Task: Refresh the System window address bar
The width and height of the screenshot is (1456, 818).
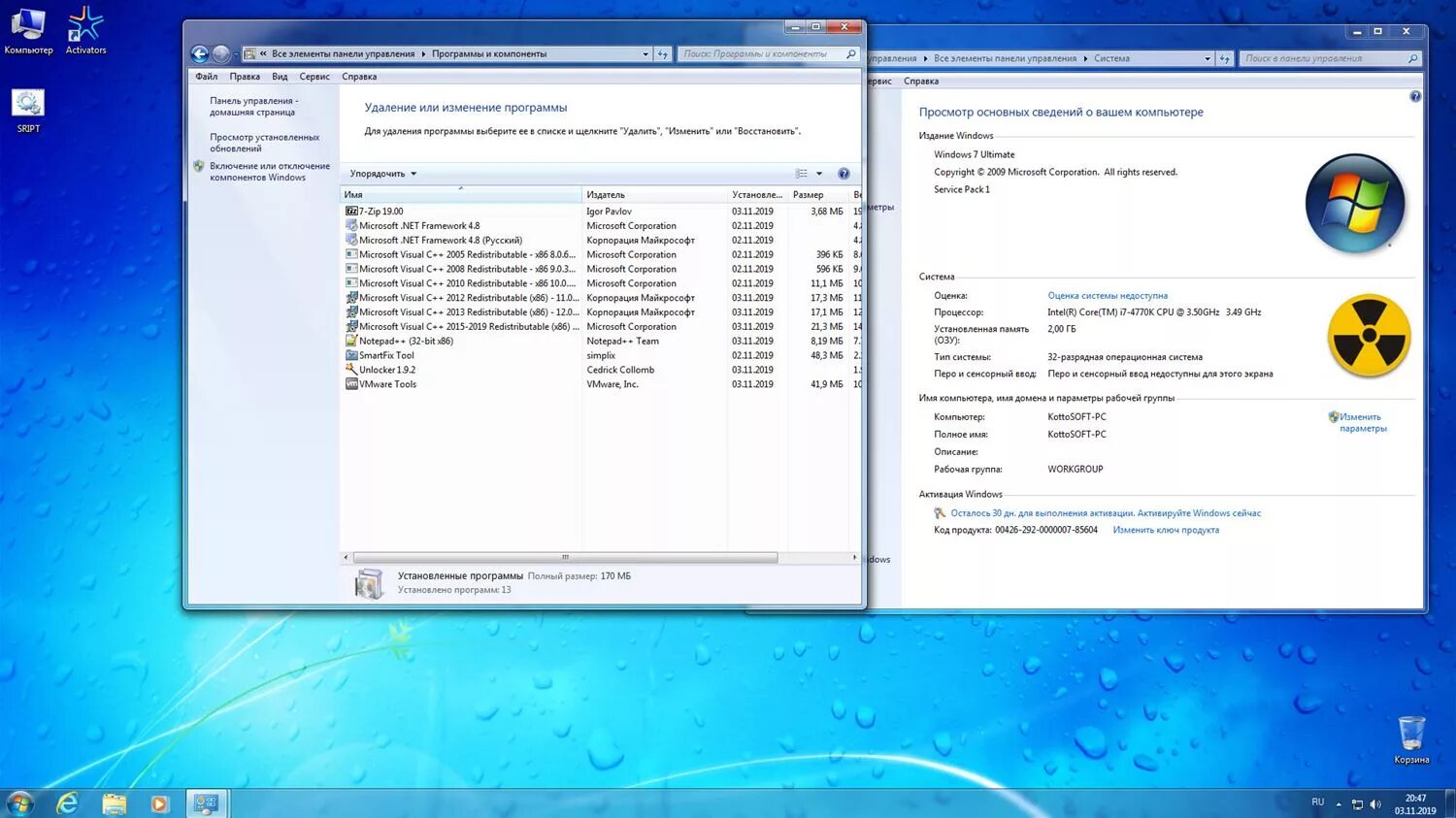Action: pos(1225,59)
